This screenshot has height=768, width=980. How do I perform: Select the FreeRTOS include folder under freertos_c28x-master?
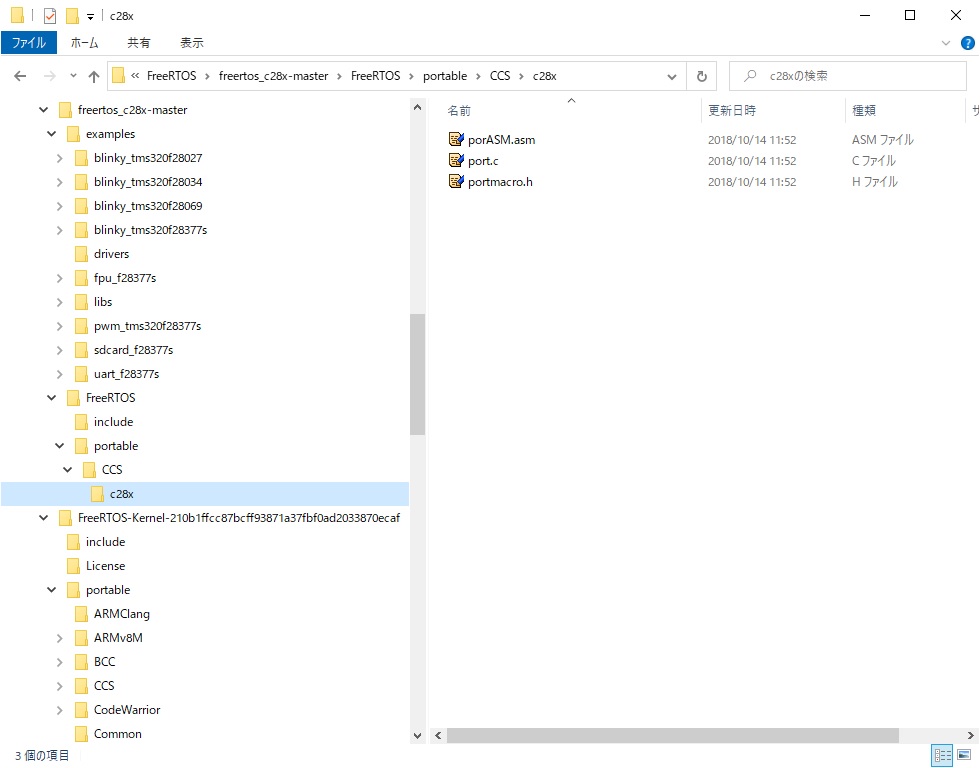click(x=113, y=422)
